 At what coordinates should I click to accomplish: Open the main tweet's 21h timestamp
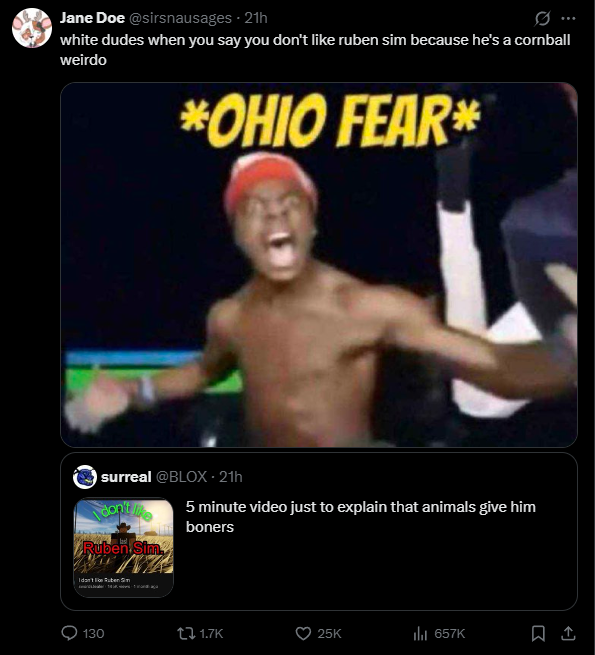pyautogui.click(x=256, y=18)
